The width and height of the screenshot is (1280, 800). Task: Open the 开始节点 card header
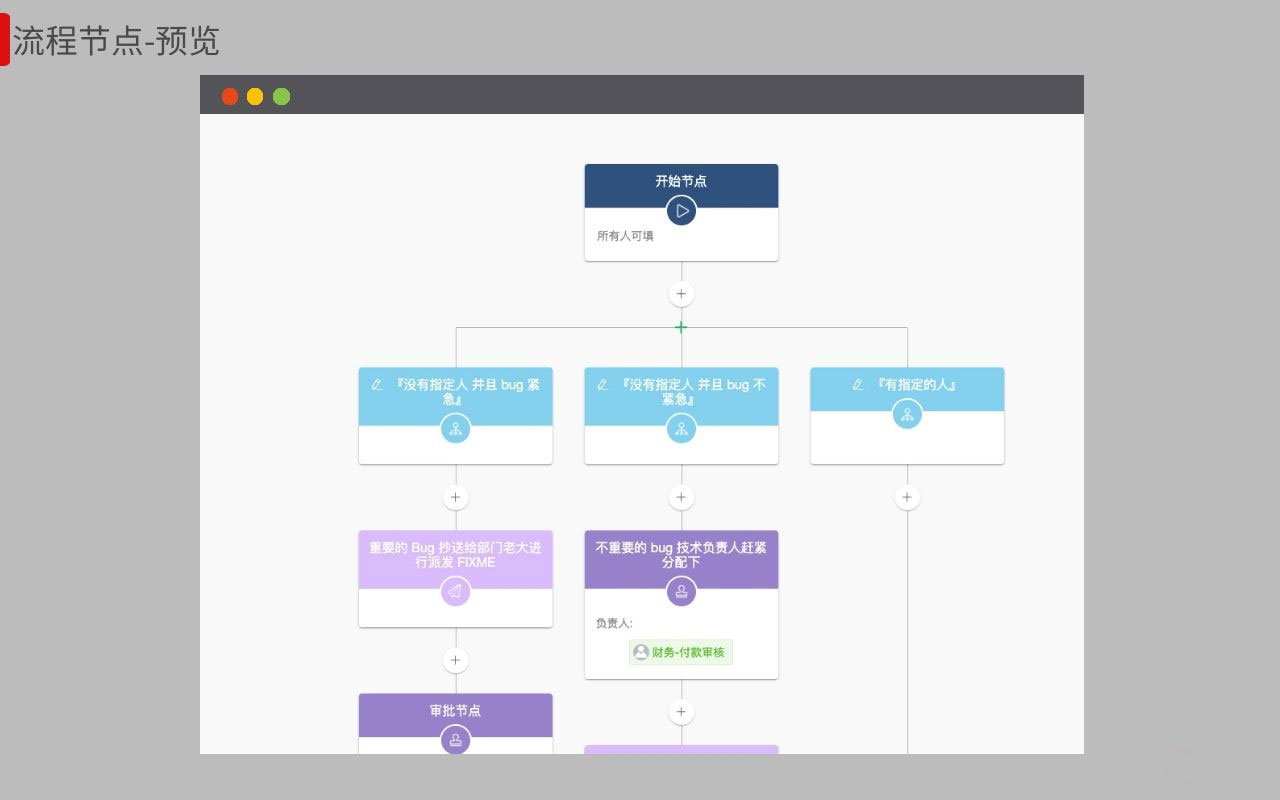tap(681, 186)
